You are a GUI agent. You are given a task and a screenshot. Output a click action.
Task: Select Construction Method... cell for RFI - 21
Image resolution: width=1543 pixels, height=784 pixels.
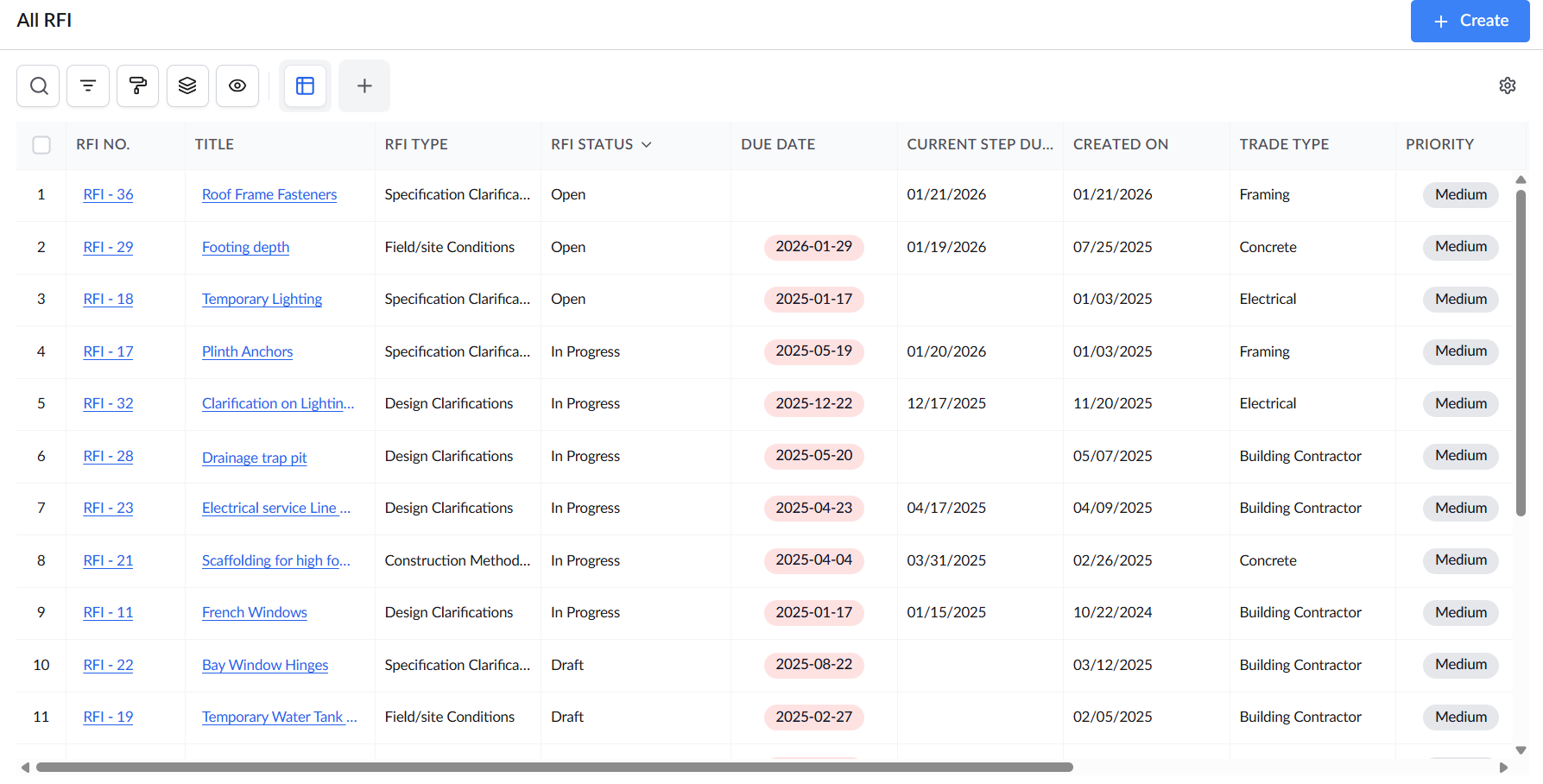click(x=458, y=560)
